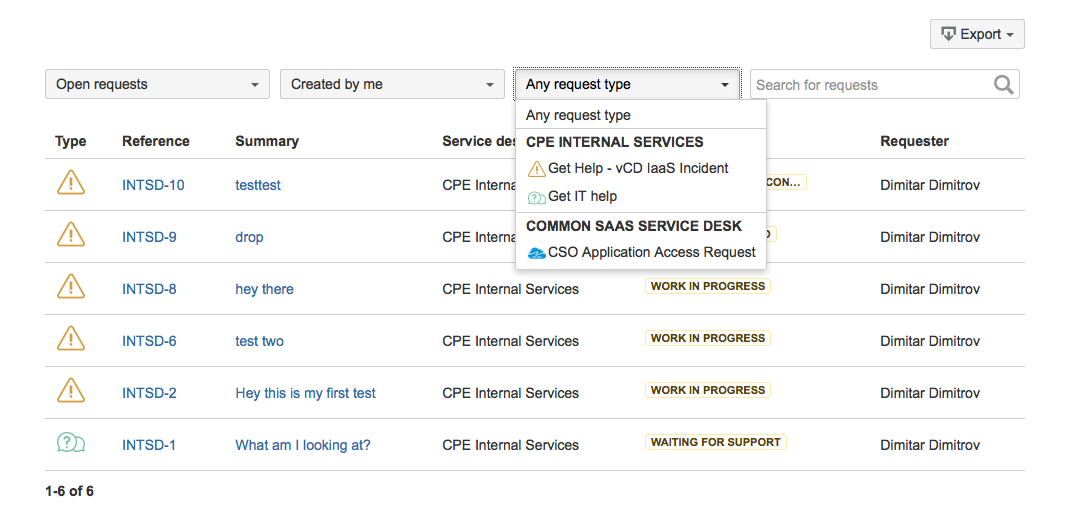Click CPE Internal Services in INTSD-1 row
The height and width of the screenshot is (519, 1065).
tap(510, 445)
